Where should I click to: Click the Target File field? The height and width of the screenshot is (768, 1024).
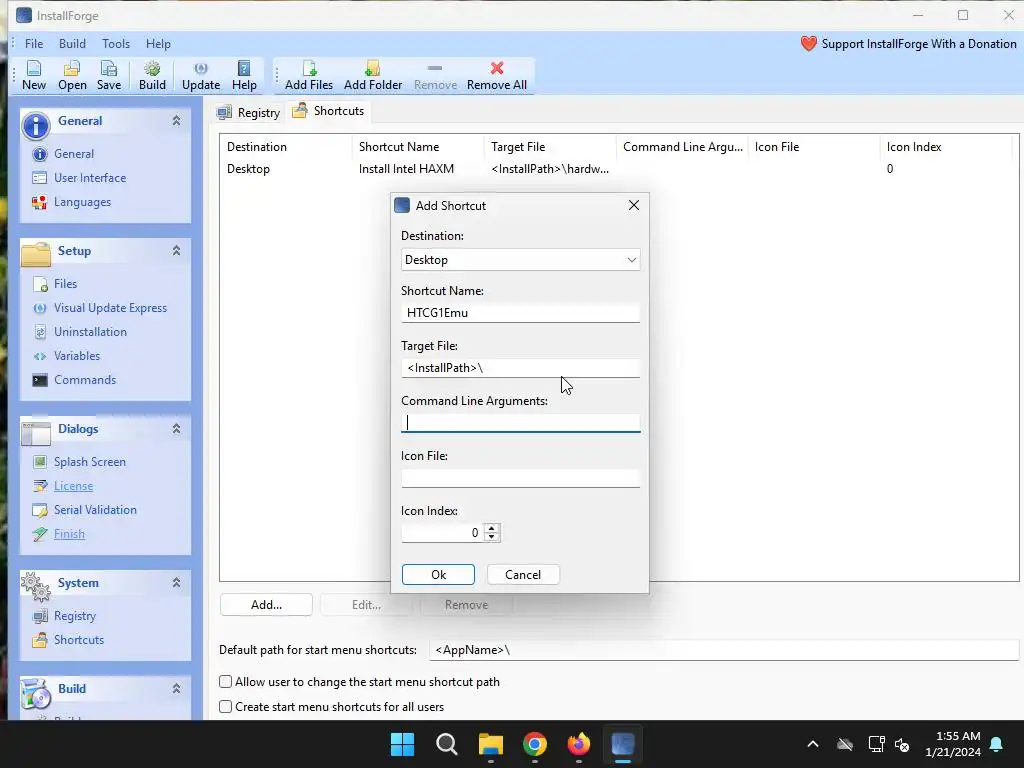coord(520,368)
